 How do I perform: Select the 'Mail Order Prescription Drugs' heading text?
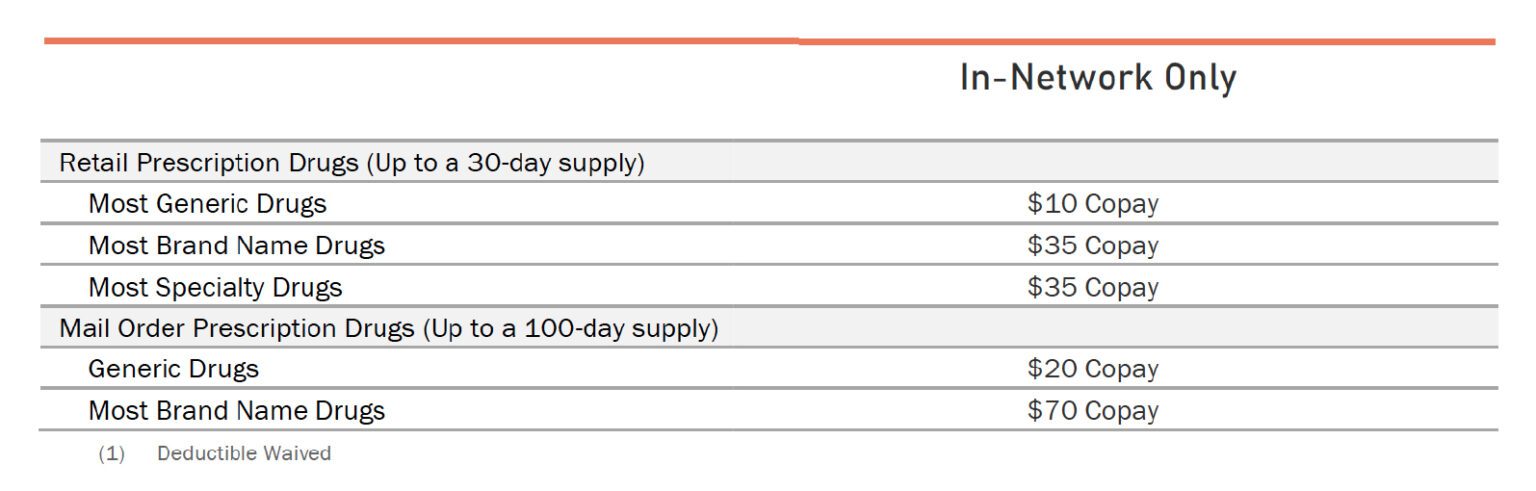(236, 328)
